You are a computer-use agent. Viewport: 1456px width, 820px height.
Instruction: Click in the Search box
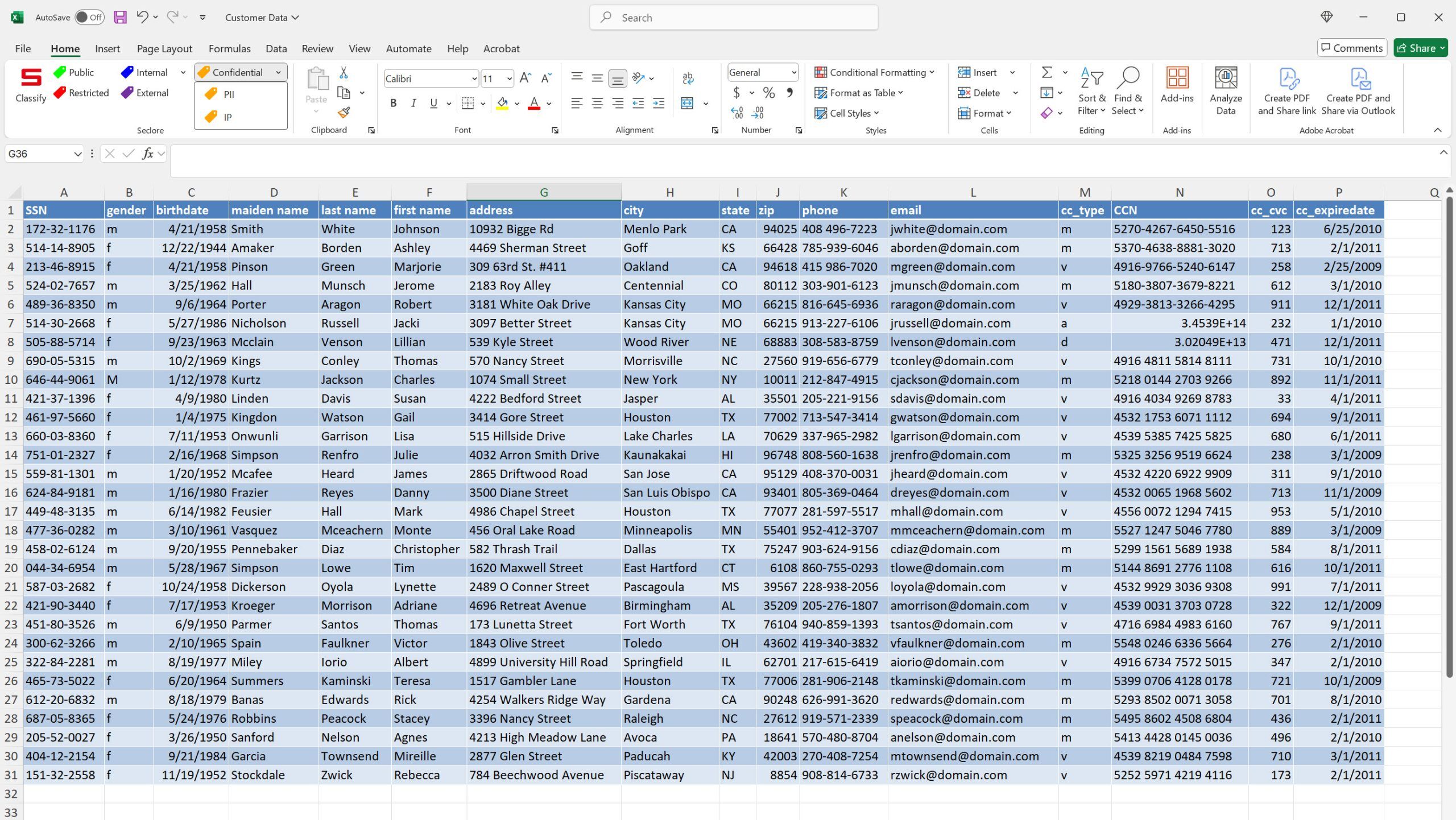pos(734,17)
